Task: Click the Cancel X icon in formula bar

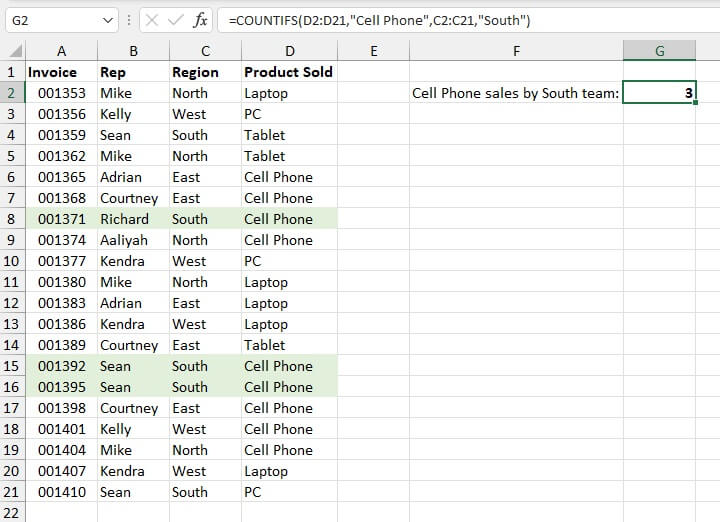Action: tap(152, 20)
